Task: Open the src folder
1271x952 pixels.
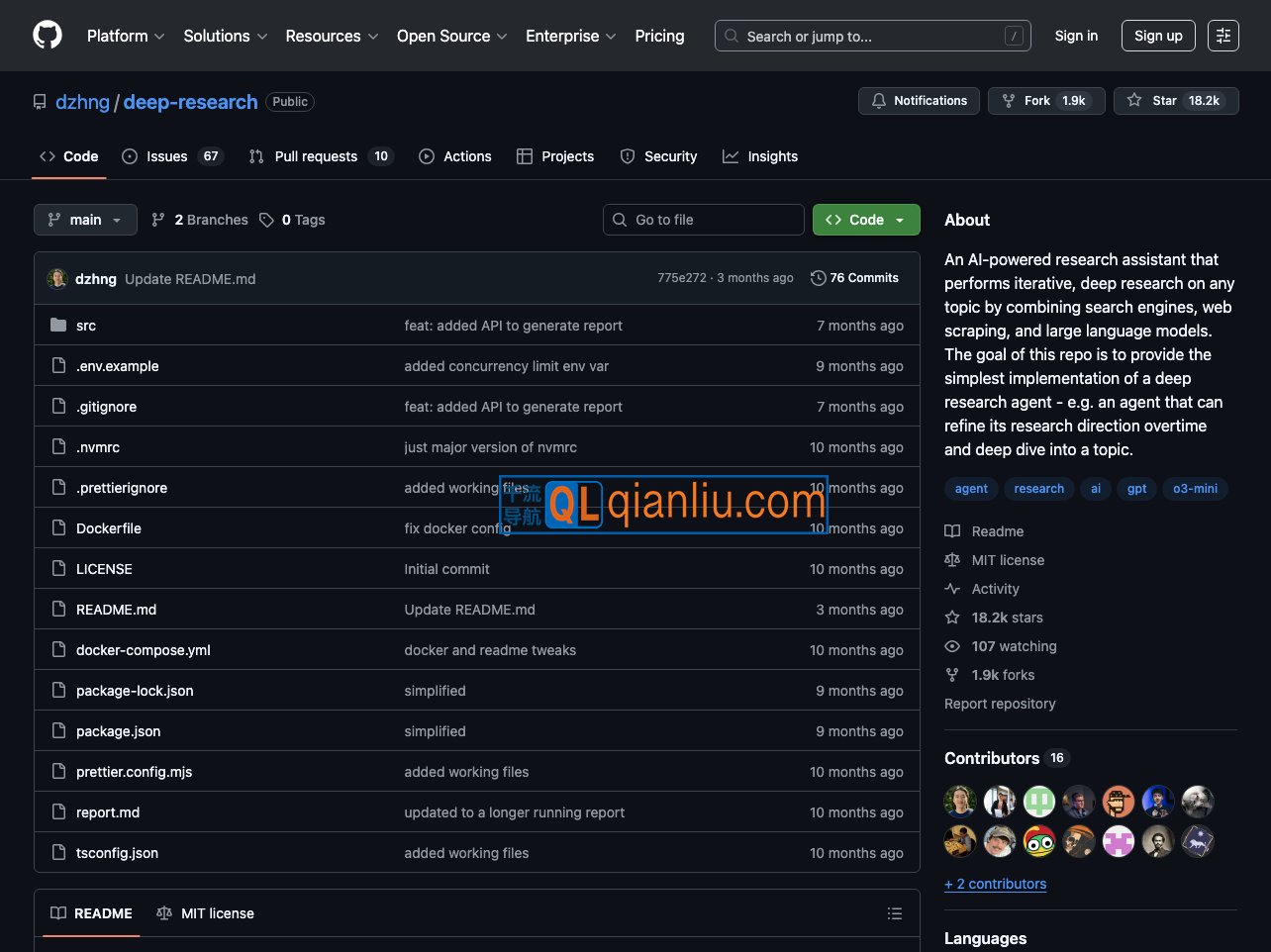Action: pyautogui.click(x=86, y=326)
